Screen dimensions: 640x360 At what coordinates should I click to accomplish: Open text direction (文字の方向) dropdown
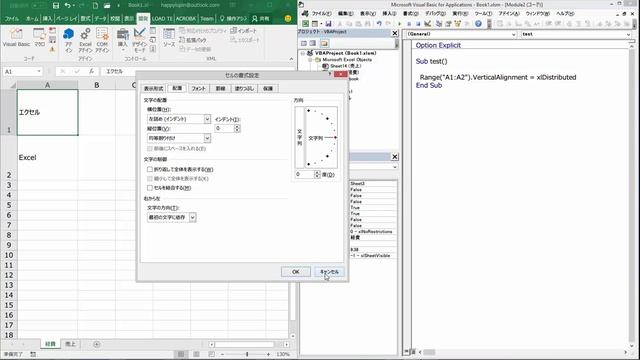tap(192, 218)
